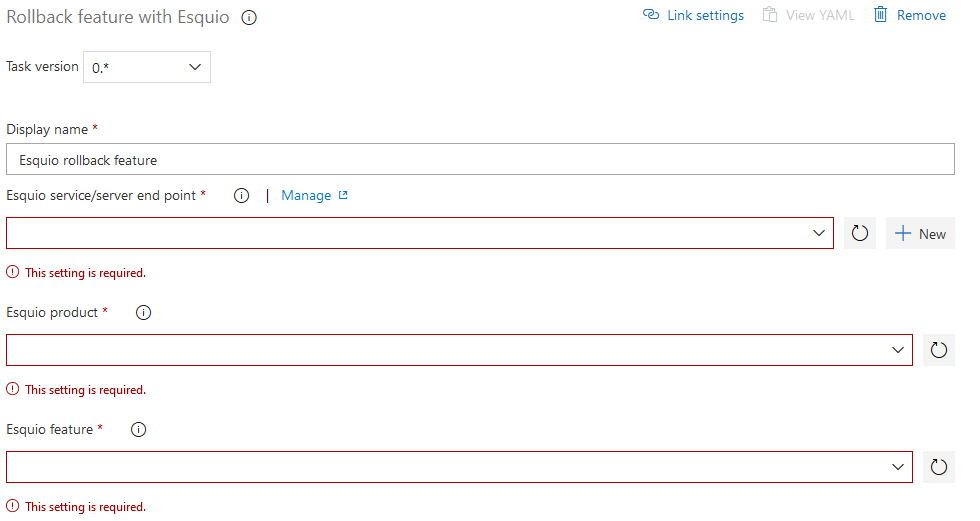Click the chain icon for Link settings
Screen dimensions: 980x521
(x=651, y=15)
